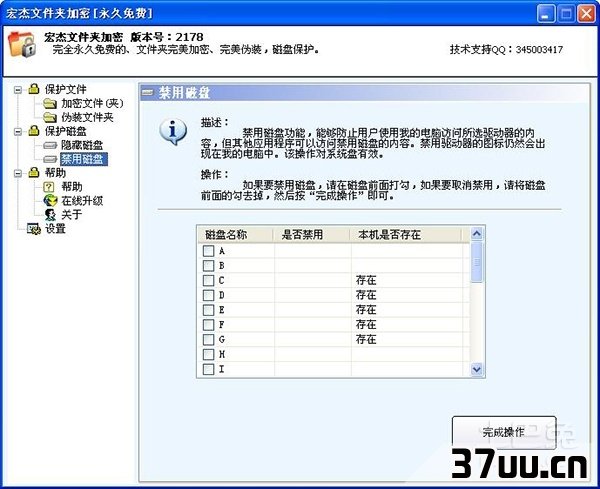Click the disk list scroll up arrow
Viewport: 600px width, 489px height.
(477, 233)
